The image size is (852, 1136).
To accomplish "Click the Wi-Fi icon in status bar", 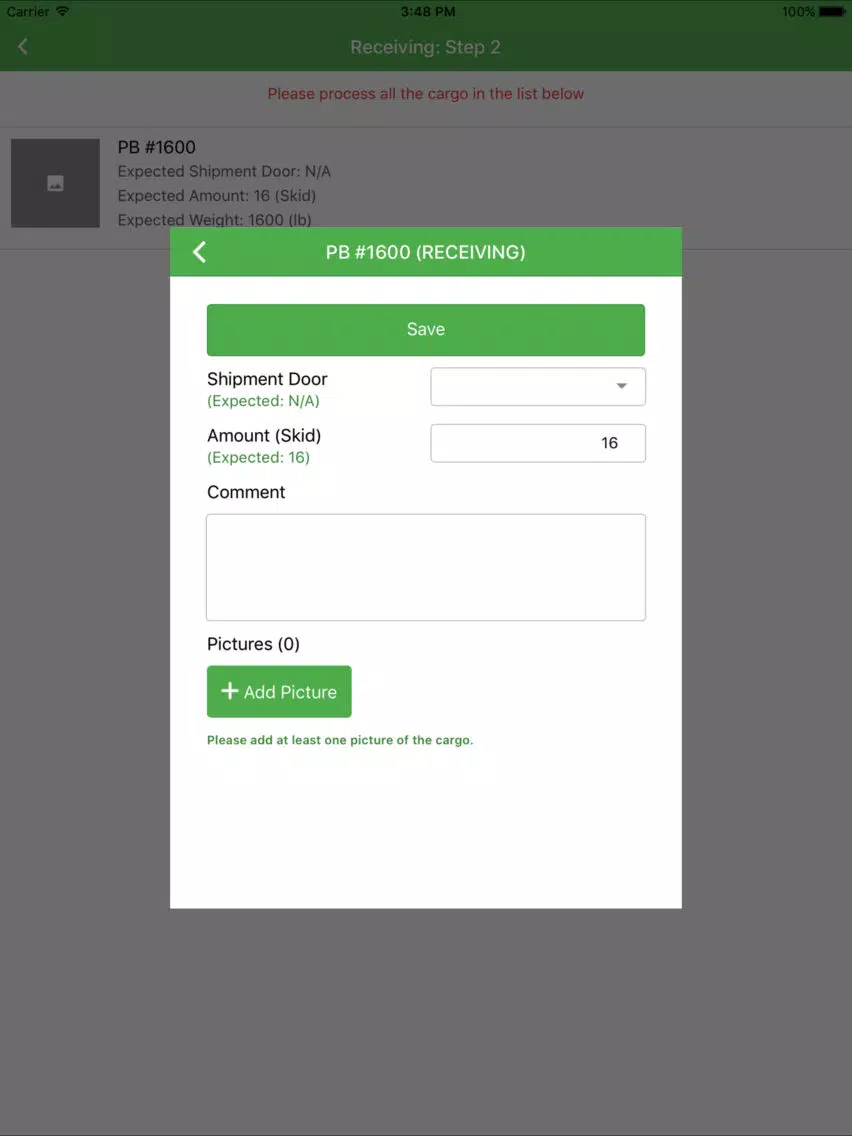I will pyautogui.click(x=62, y=12).
